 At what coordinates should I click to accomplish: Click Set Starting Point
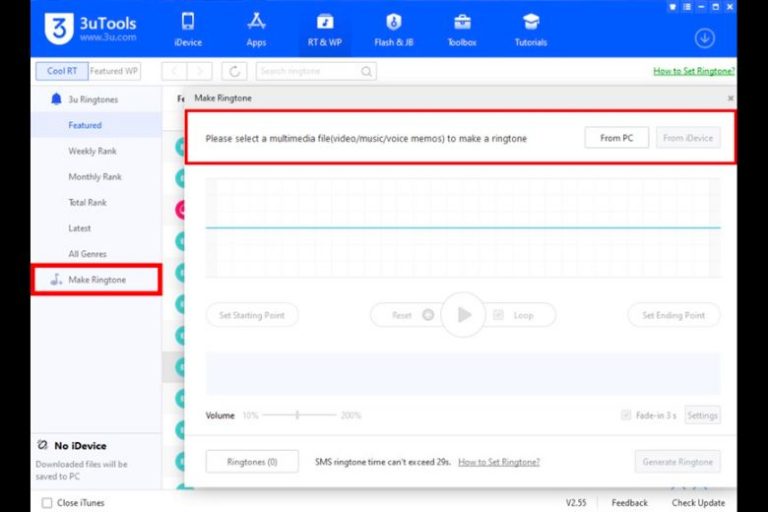(x=252, y=315)
